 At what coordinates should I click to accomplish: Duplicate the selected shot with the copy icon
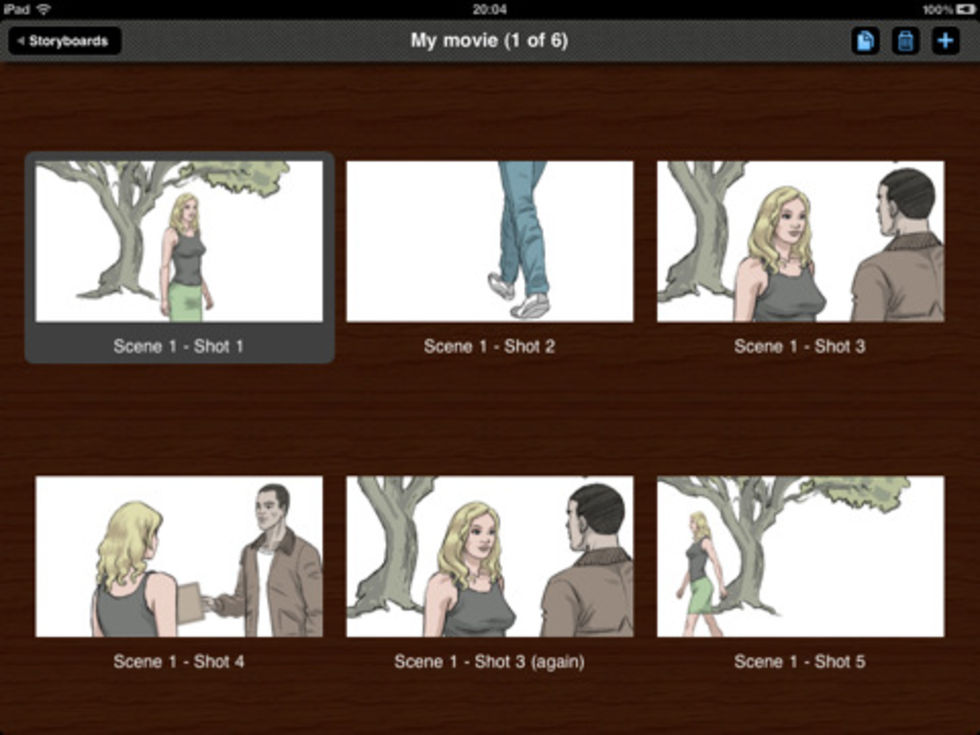865,41
